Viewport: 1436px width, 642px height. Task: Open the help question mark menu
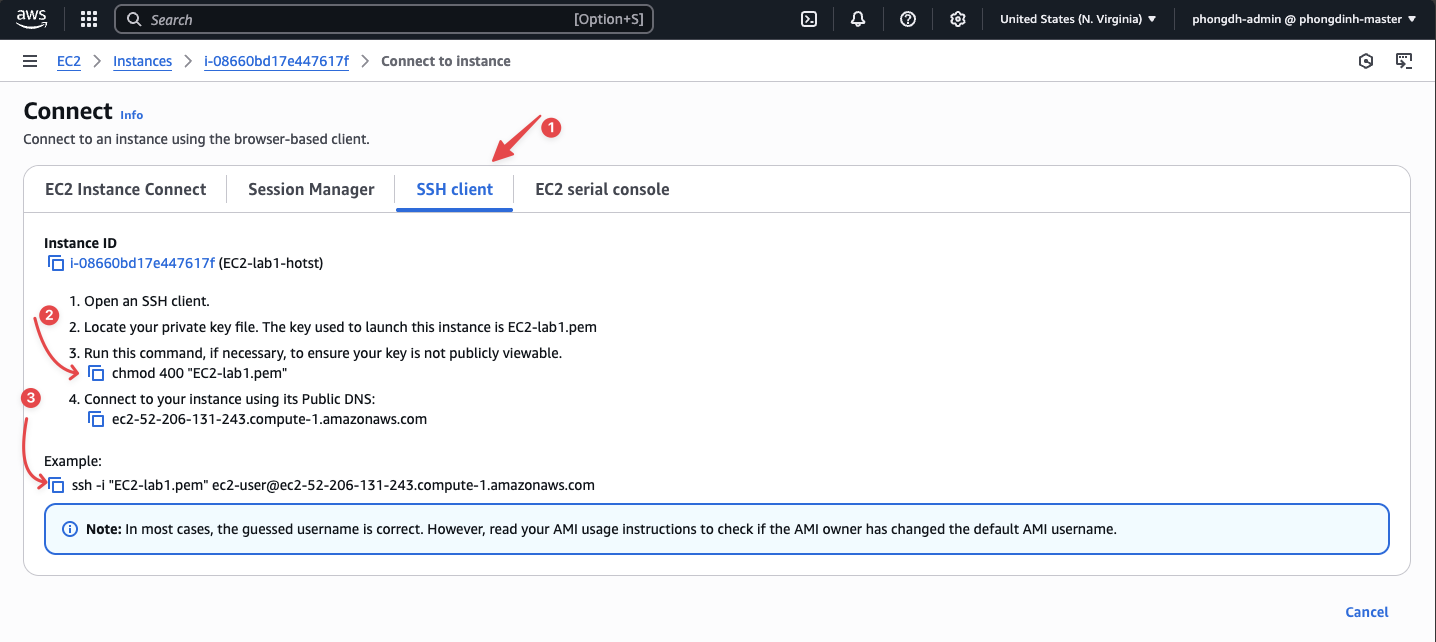(x=908, y=19)
